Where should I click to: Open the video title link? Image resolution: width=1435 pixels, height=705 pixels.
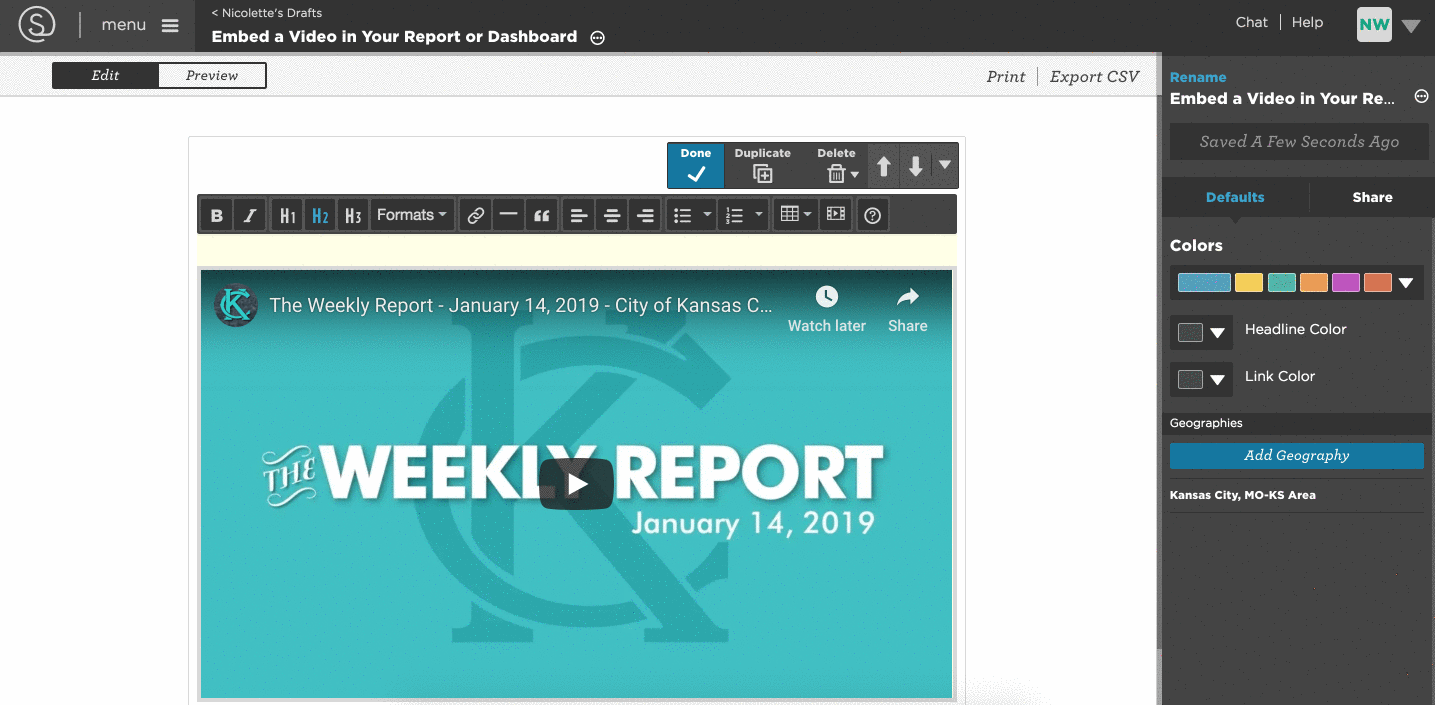point(521,305)
